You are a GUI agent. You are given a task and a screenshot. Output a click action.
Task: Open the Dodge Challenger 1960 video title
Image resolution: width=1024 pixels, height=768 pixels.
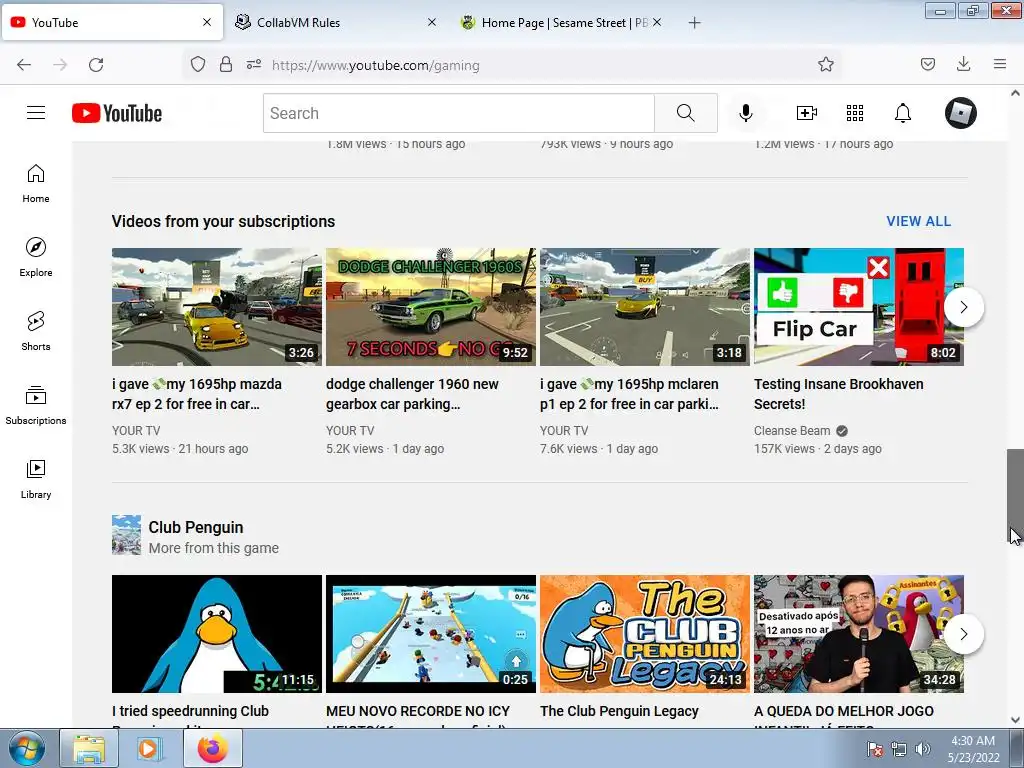pos(412,394)
